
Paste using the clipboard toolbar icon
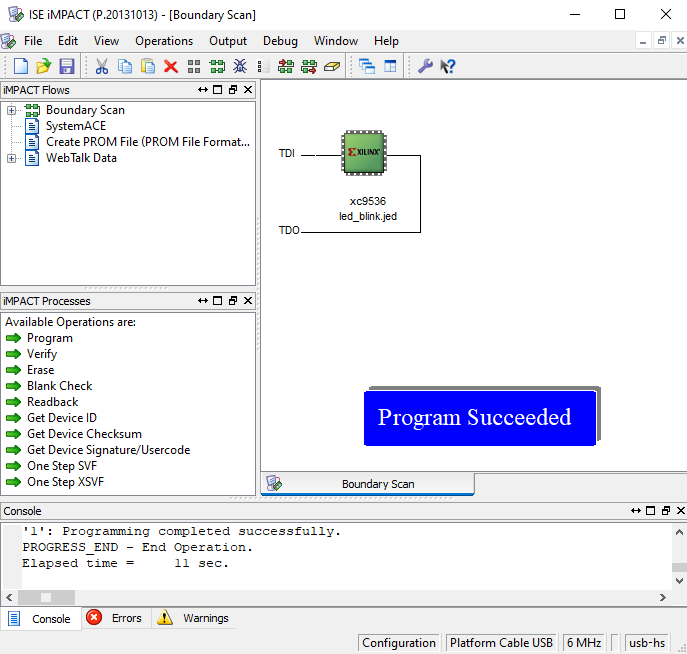148,67
